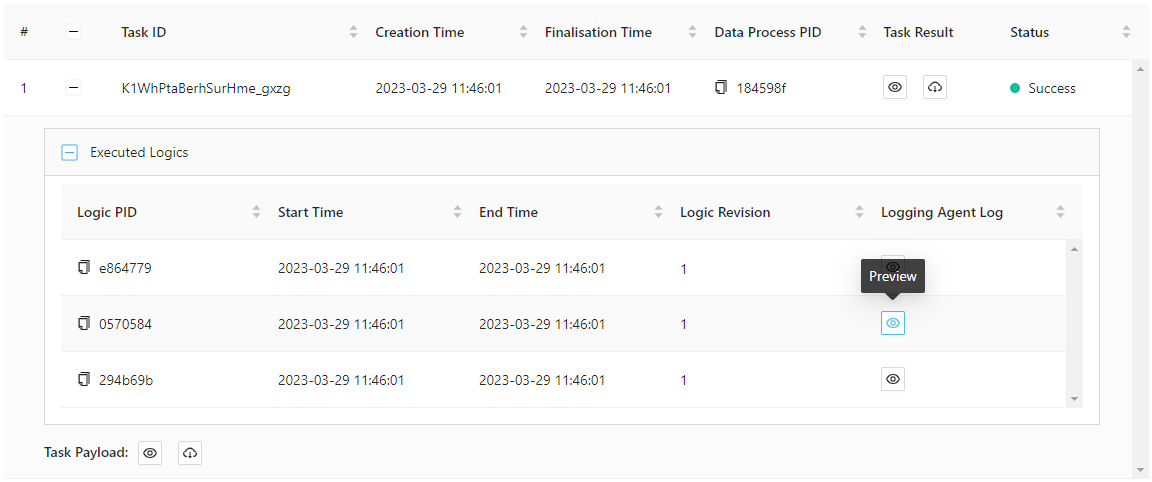Collapse all rows from header toggle
Screen dimensions: 1152x482
[x=73, y=32]
